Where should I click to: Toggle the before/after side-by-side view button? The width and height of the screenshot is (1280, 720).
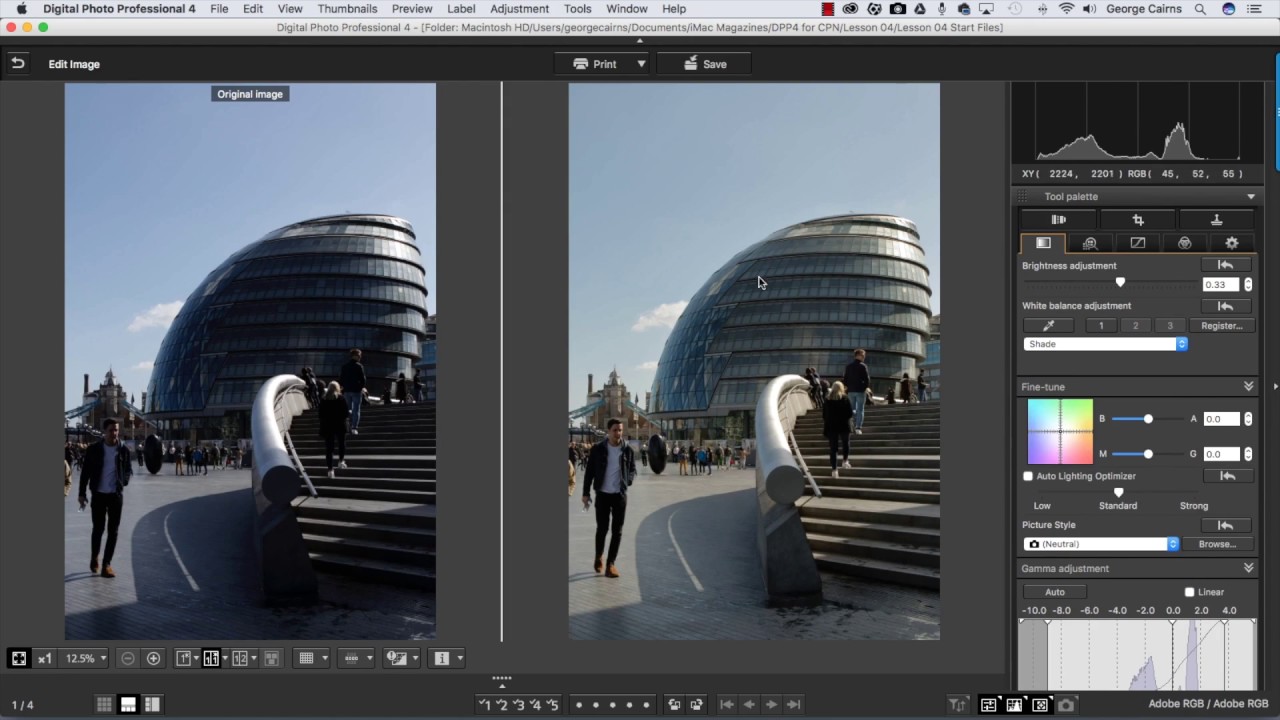211,658
